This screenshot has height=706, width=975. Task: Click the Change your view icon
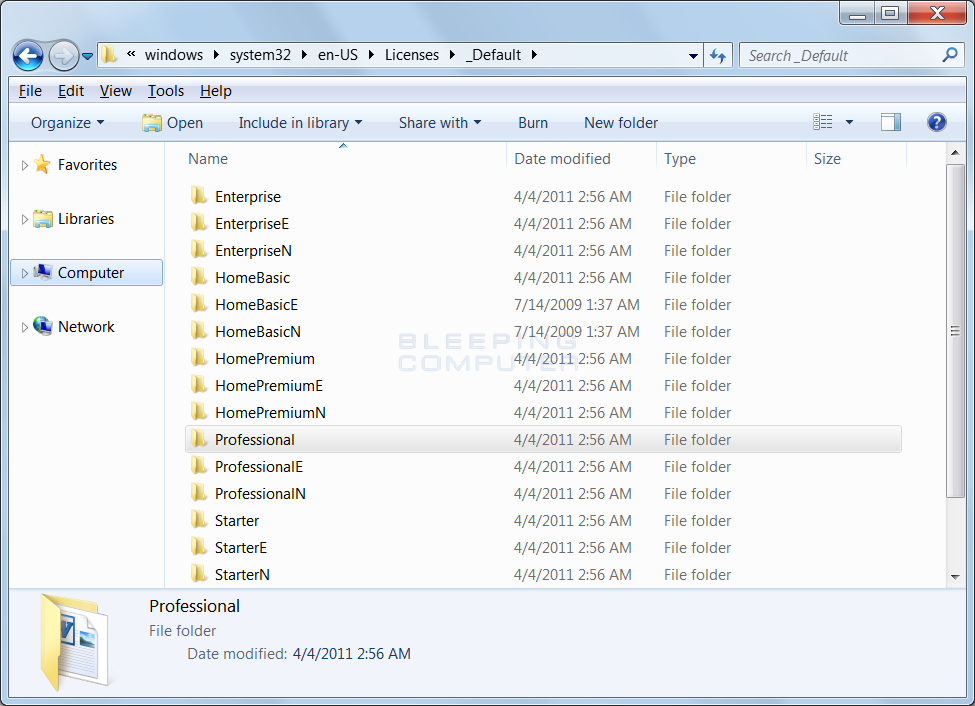click(823, 122)
